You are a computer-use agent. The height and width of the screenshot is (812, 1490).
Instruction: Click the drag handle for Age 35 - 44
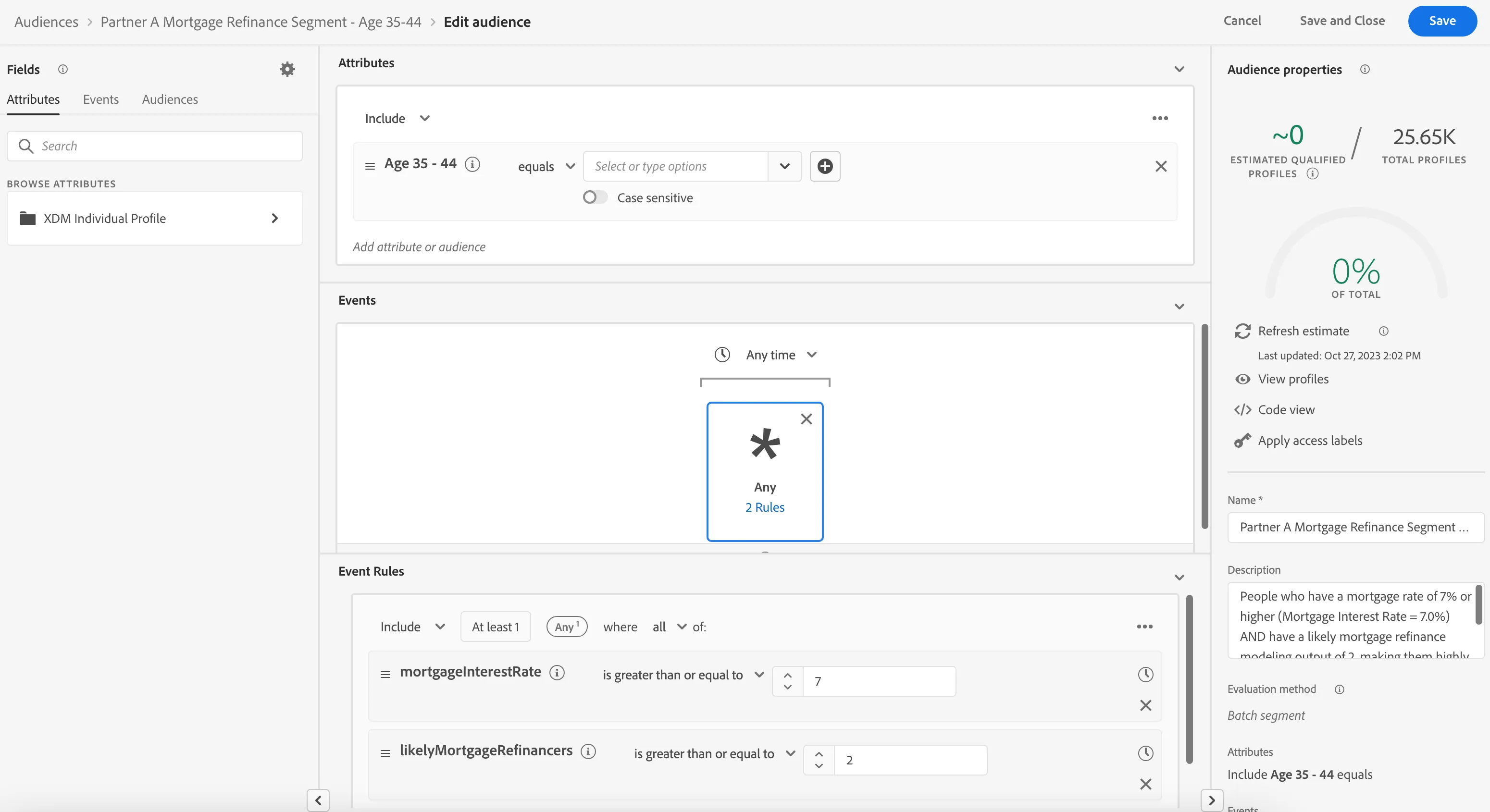[370, 166]
